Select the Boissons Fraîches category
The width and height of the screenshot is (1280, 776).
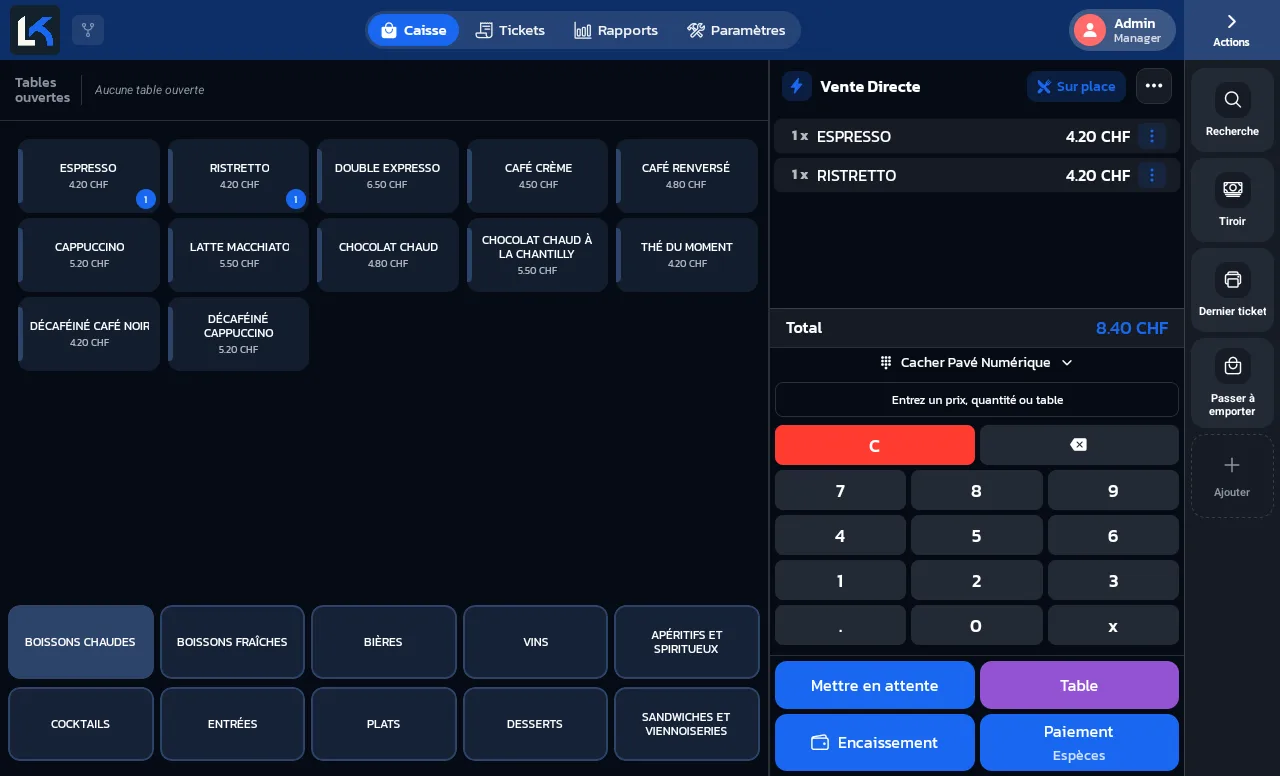tap(232, 642)
